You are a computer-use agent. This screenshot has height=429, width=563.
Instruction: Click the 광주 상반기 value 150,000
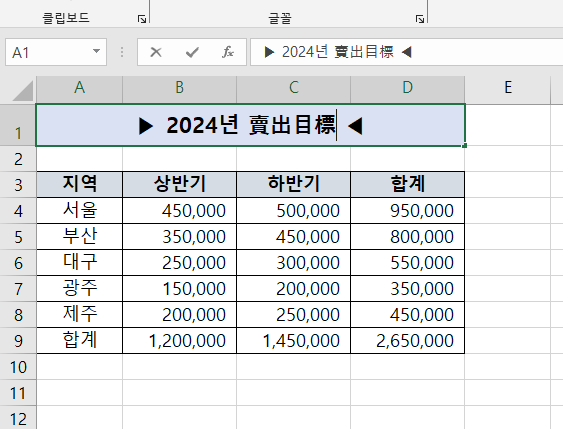180,289
